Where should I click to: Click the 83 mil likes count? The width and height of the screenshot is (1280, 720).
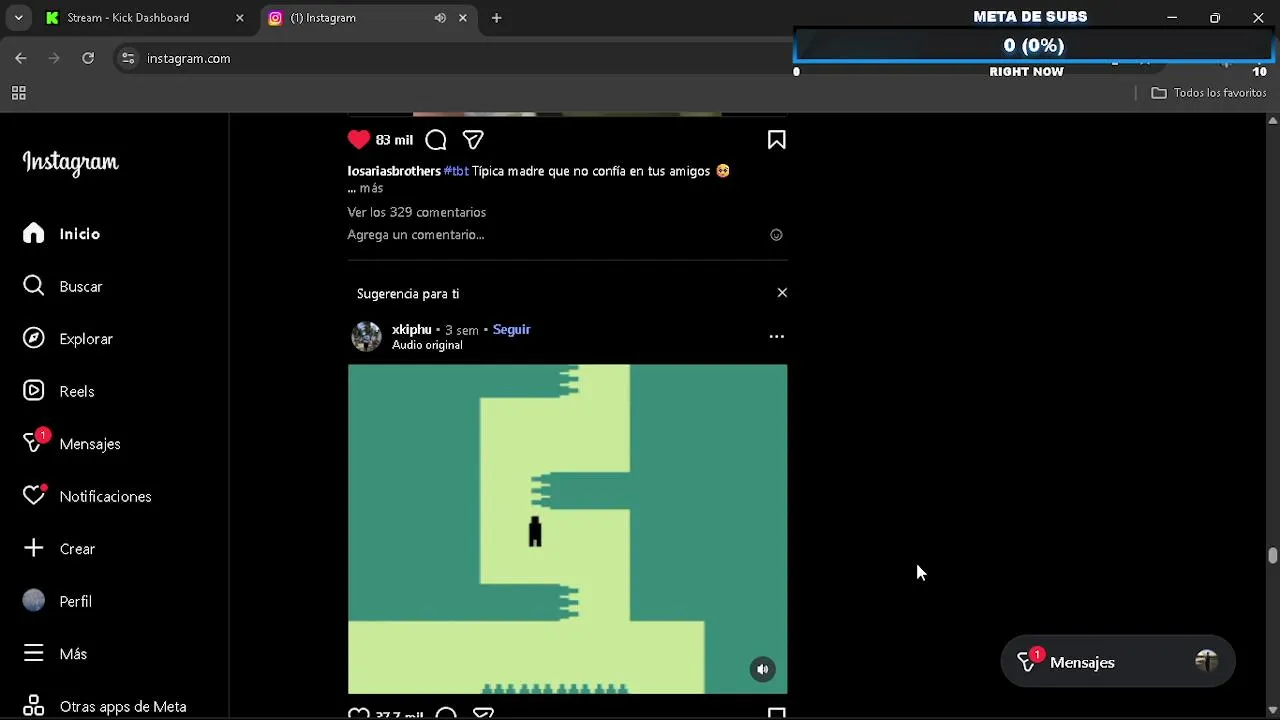coord(394,140)
